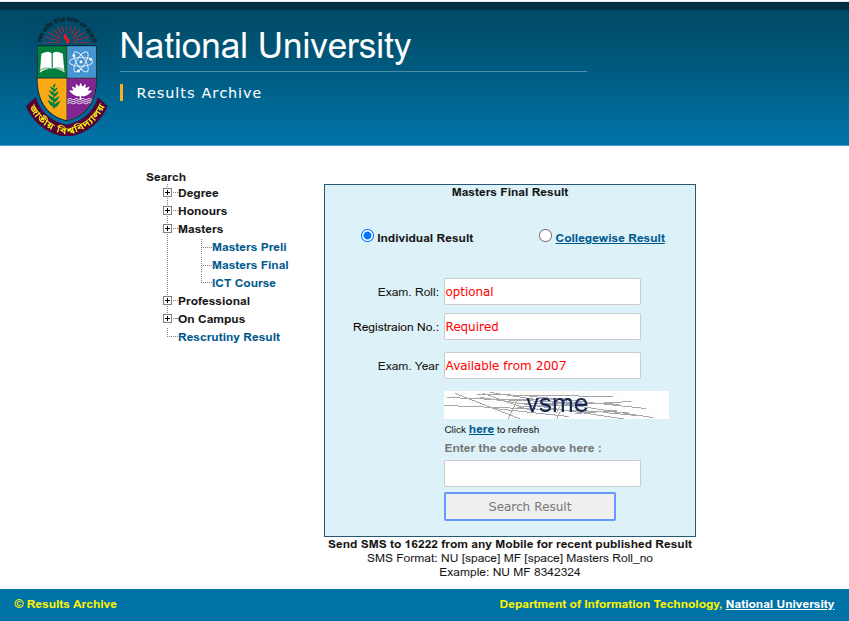Click 'Send SMS to 16222' notice text
Screen dimensions: 849x621
pos(510,544)
